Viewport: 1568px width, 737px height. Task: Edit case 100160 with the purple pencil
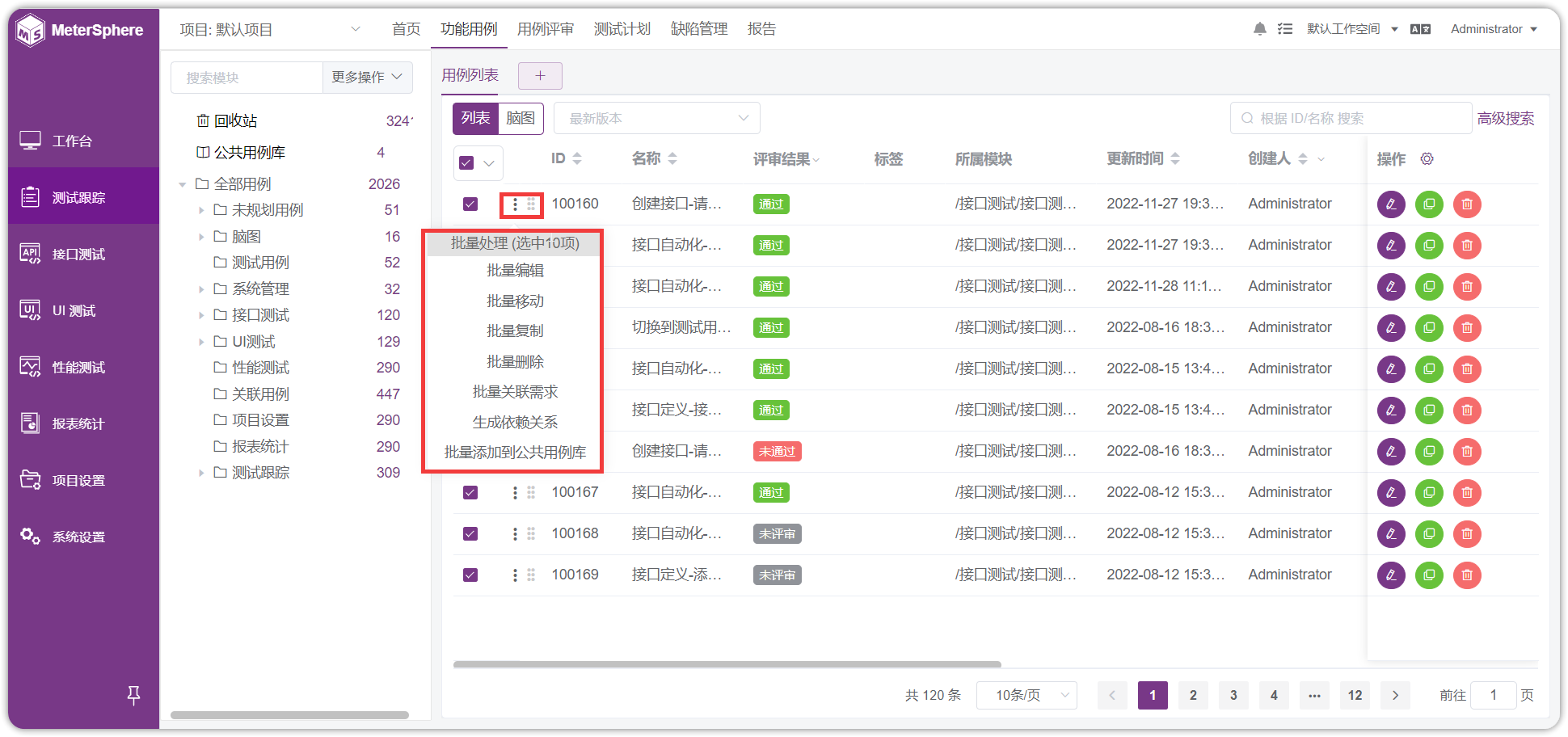(1391, 204)
